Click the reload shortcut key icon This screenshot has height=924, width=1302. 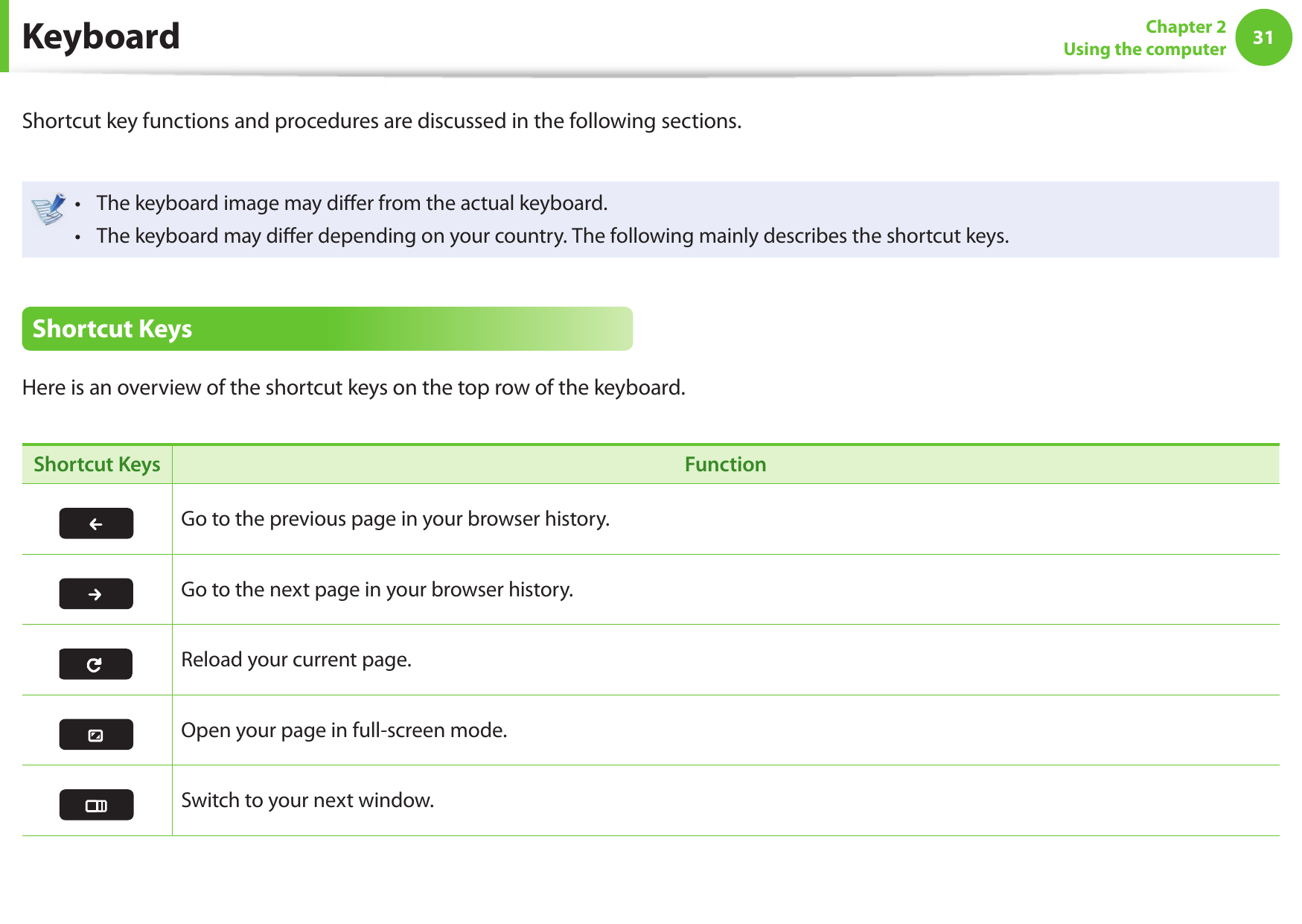96,664
